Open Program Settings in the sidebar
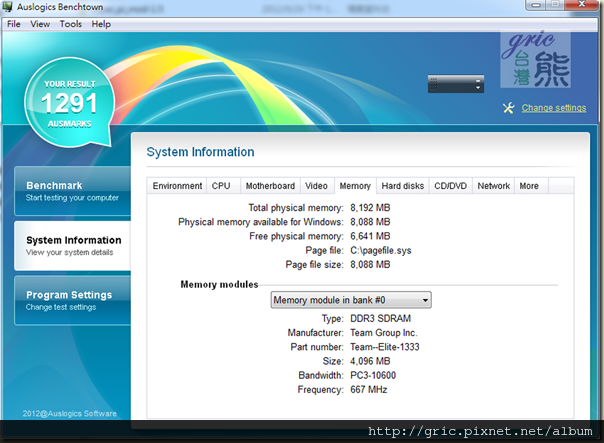The image size is (604, 443). coord(72,300)
